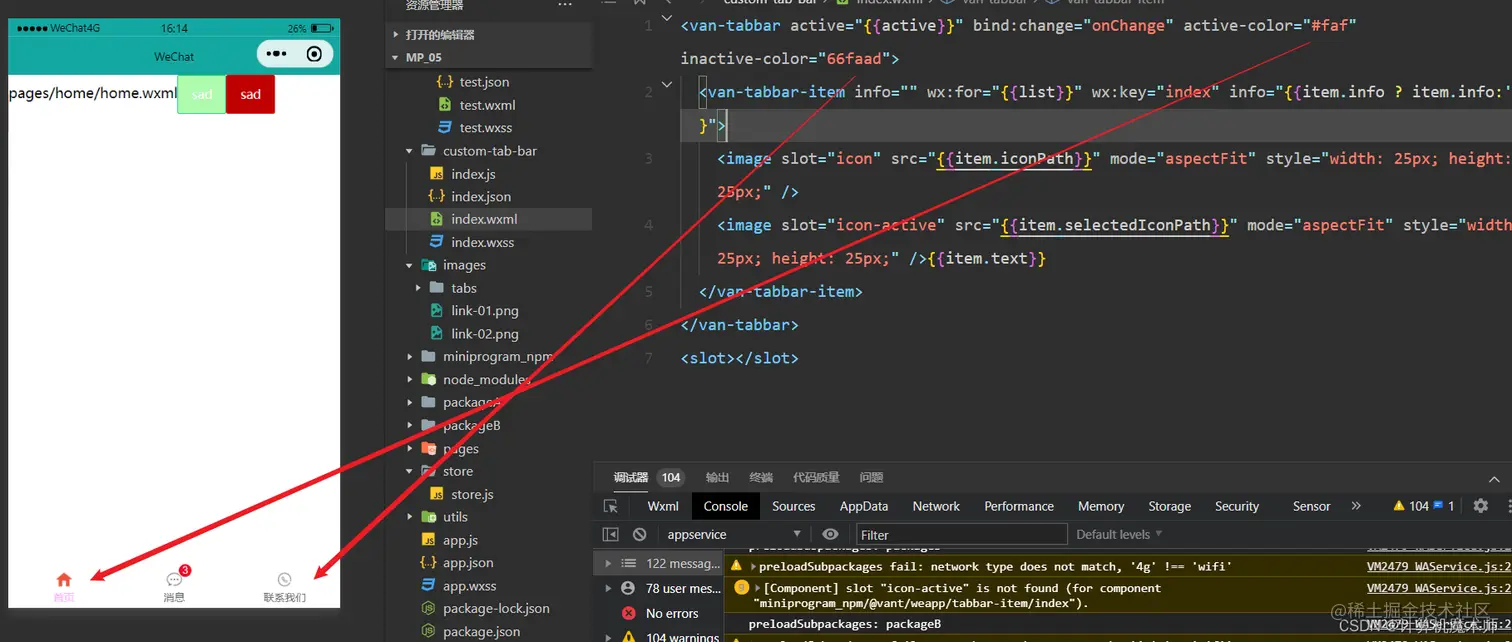This screenshot has height=642, width=1512.
Task: Open index.js in custom-tab-bar
Action: (x=473, y=174)
